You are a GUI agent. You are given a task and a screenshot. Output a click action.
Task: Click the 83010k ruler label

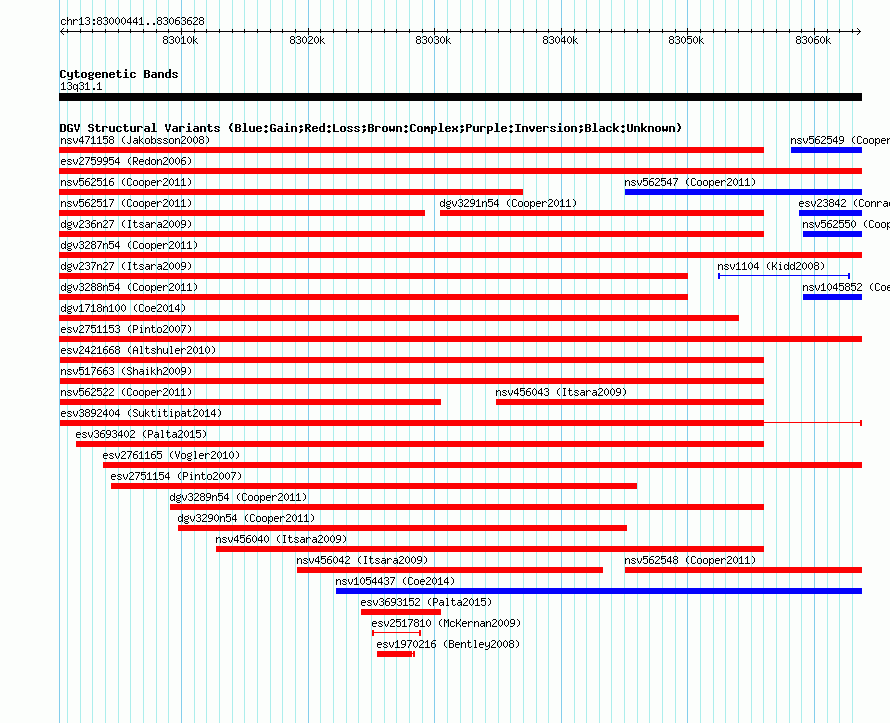coord(180,40)
